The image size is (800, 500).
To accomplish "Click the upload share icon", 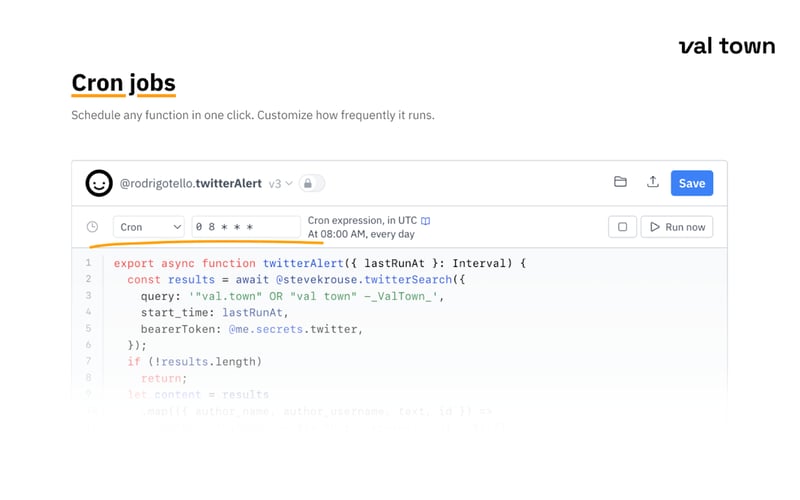I will click(653, 182).
